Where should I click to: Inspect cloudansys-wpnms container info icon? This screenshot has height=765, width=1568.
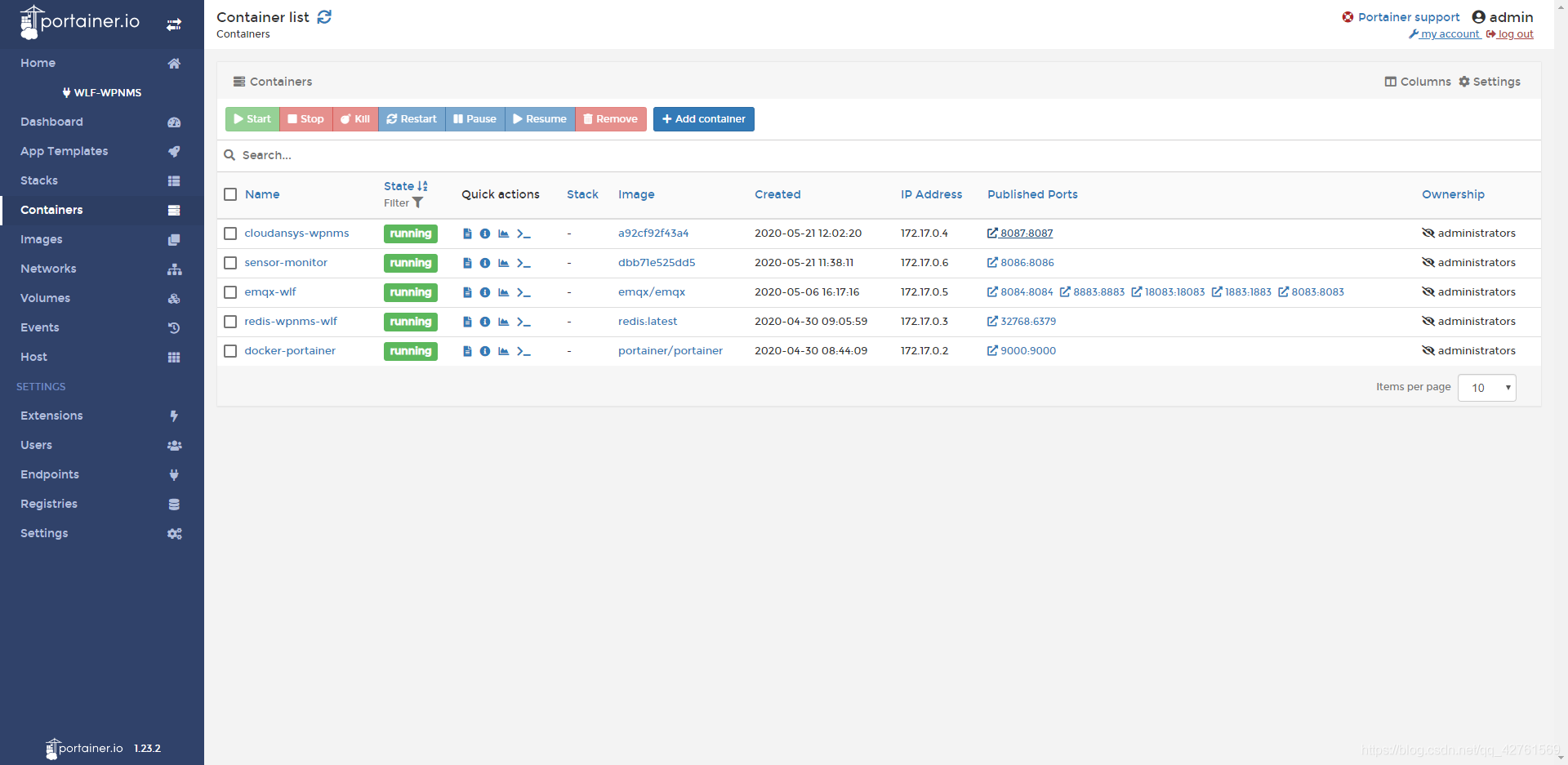pos(485,234)
